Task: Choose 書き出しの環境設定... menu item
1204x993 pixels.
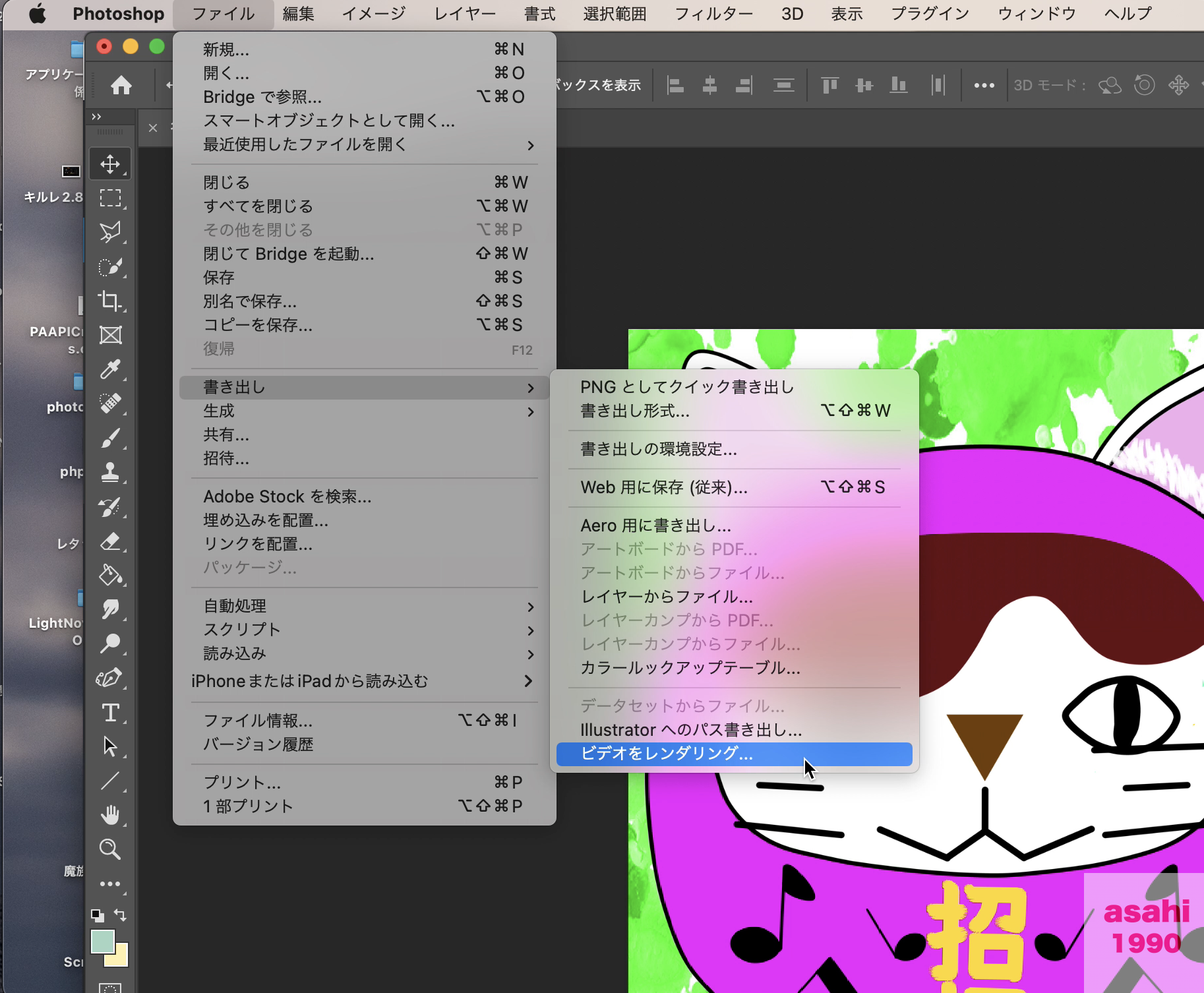Action: point(735,449)
